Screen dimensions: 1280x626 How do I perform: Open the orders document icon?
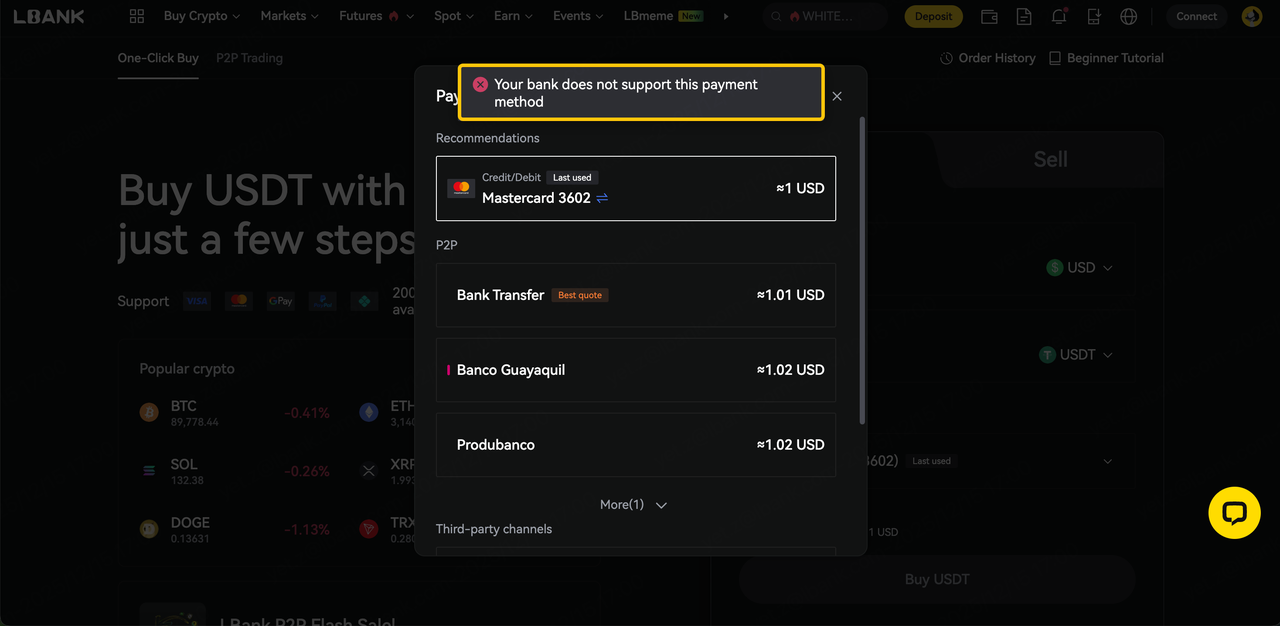(1024, 17)
